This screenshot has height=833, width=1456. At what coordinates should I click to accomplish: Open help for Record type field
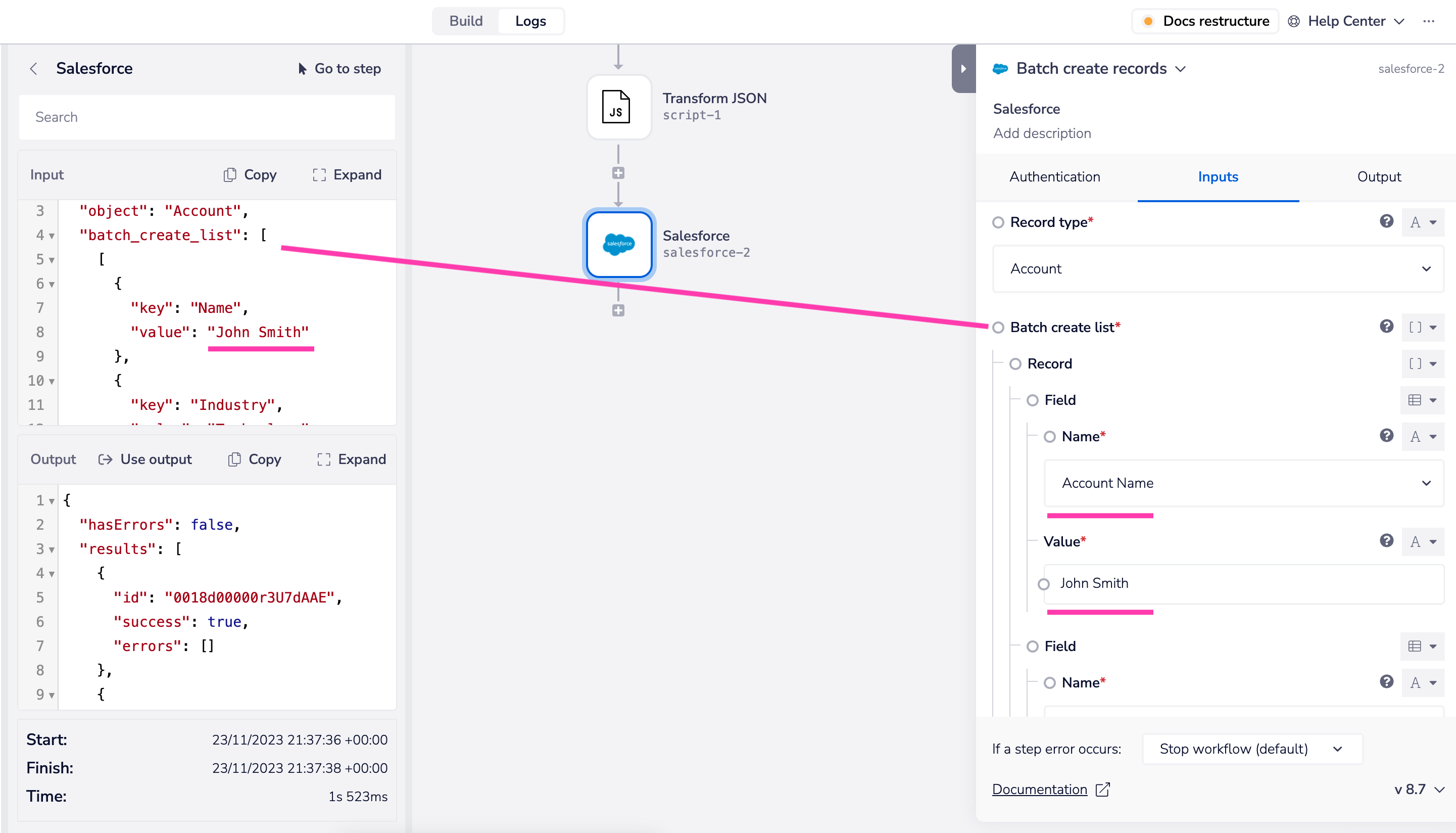point(1386,221)
